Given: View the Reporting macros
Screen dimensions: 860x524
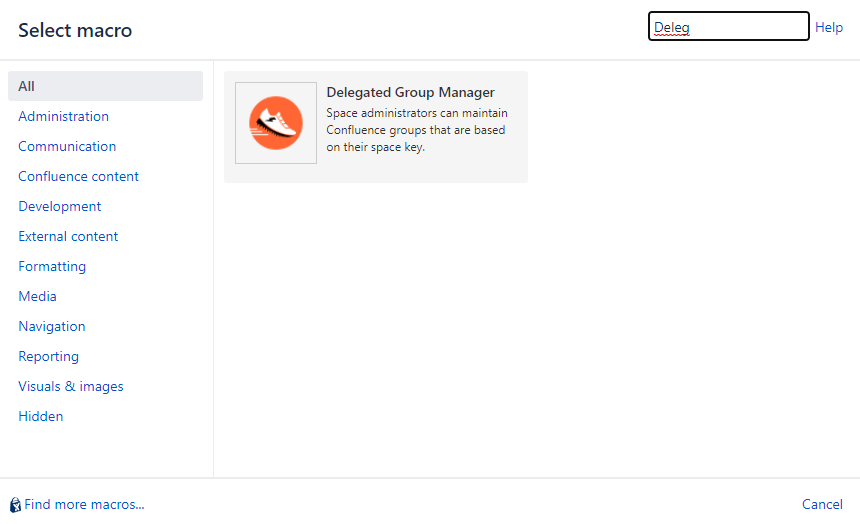Looking at the screenshot, I should click(x=48, y=357).
